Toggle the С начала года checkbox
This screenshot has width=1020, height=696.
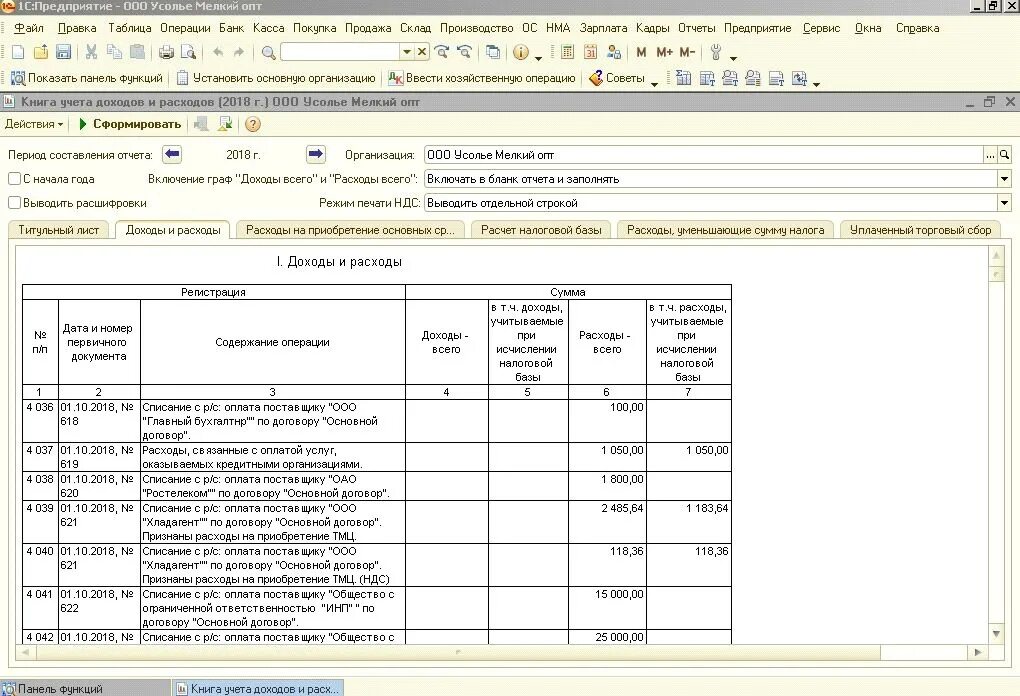14,178
